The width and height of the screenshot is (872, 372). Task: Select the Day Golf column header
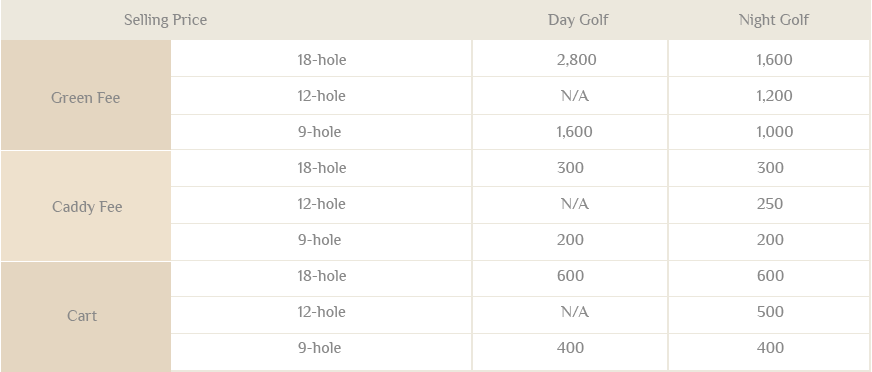point(578,20)
